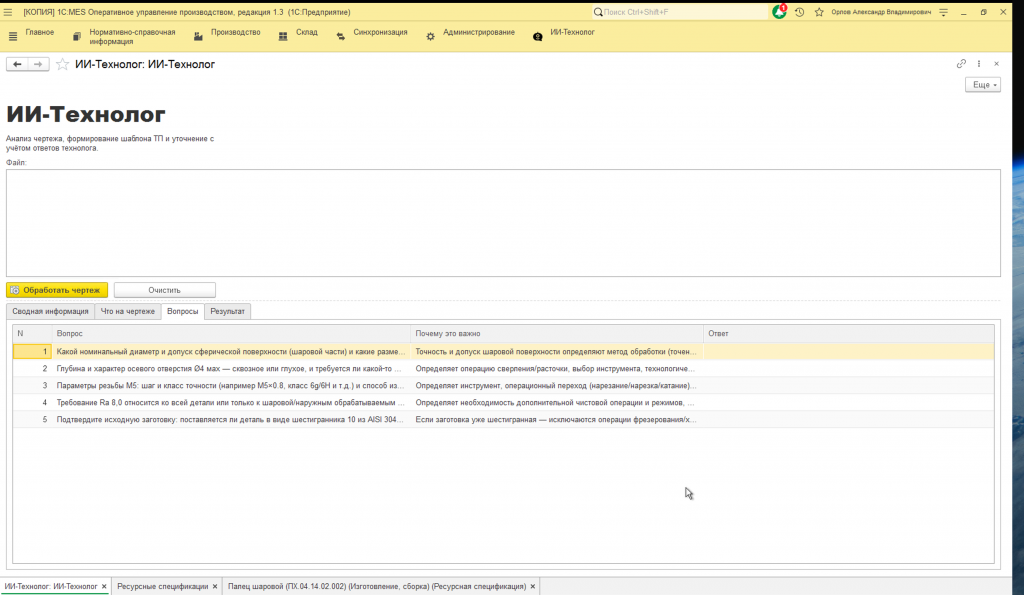Click explanation Определяет инструмент, операционный переход
This screenshot has height=595, width=1024.
click(556, 385)
